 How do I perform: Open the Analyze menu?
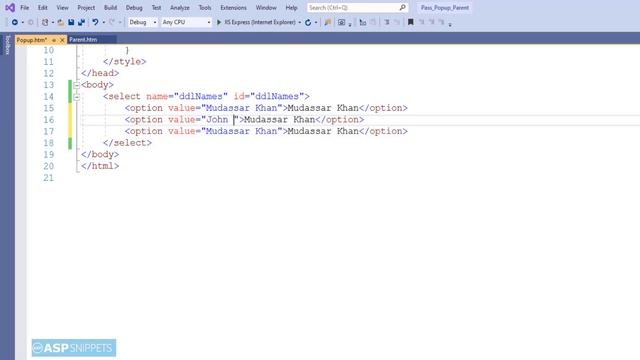180,8
